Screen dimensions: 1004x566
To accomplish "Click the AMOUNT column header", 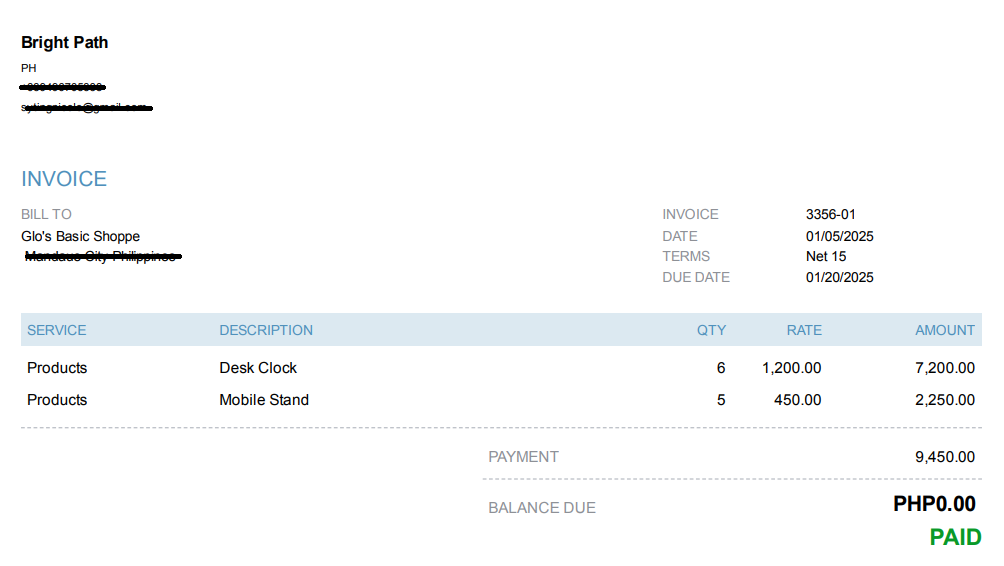I will point(944,330).
